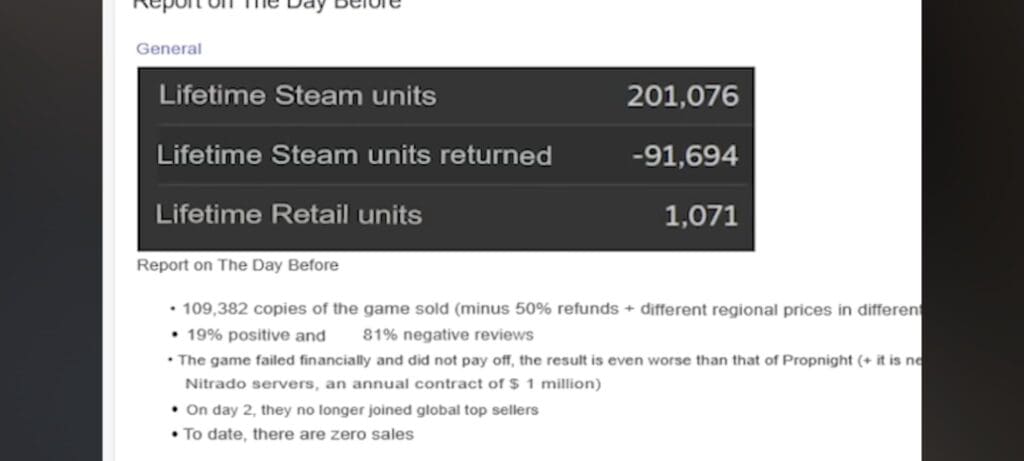The image size is (1024, 461).
Task: Select the Lifetime Steam units returned label
Action: [x=354, y=155]
